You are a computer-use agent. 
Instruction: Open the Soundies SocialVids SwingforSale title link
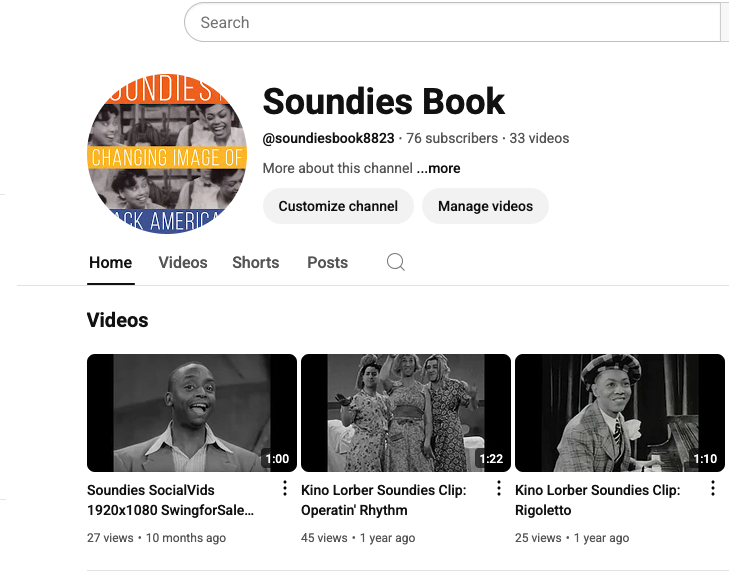point(171,500)
